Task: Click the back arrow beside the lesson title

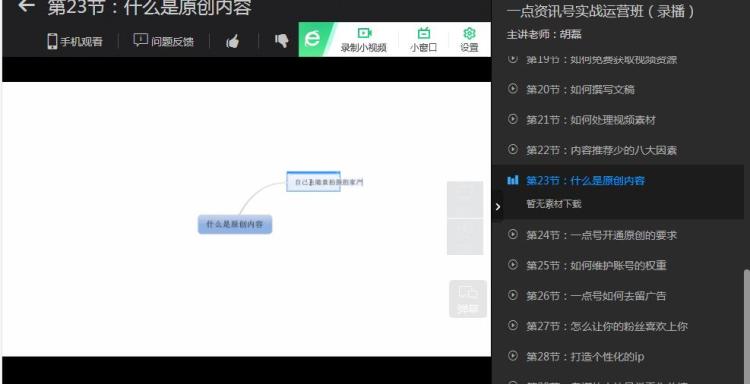Action: [x=26, y=6]
